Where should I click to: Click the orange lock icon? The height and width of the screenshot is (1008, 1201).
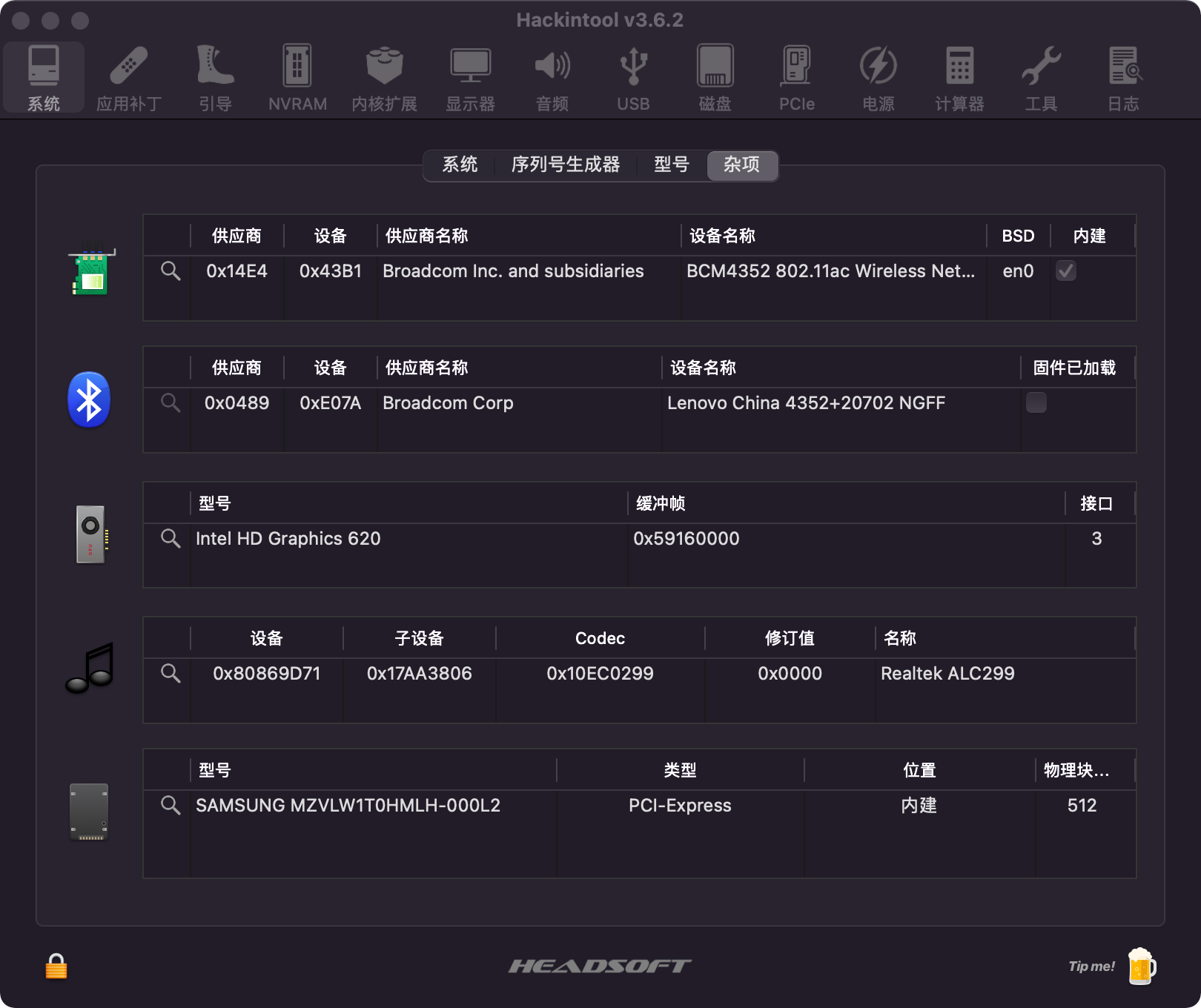click(x=56, y=966)
